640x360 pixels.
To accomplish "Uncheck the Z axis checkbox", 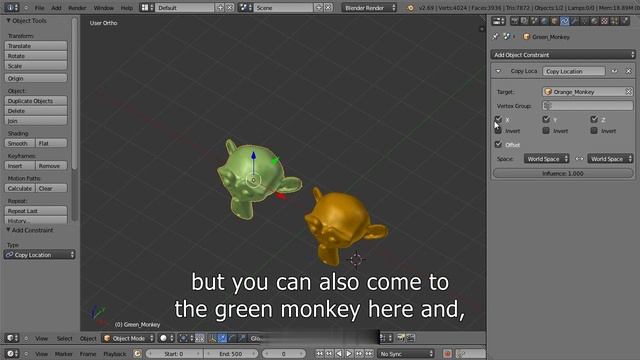I will tap(594, 119).
